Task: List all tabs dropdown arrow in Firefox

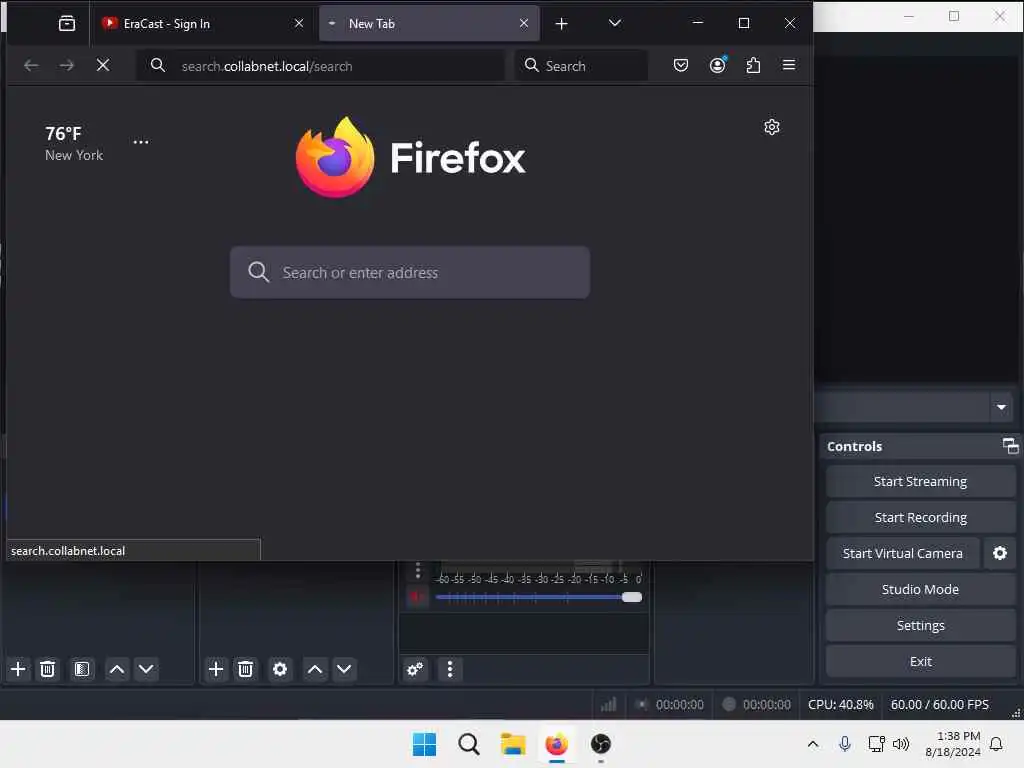Action: pos(615,24)
